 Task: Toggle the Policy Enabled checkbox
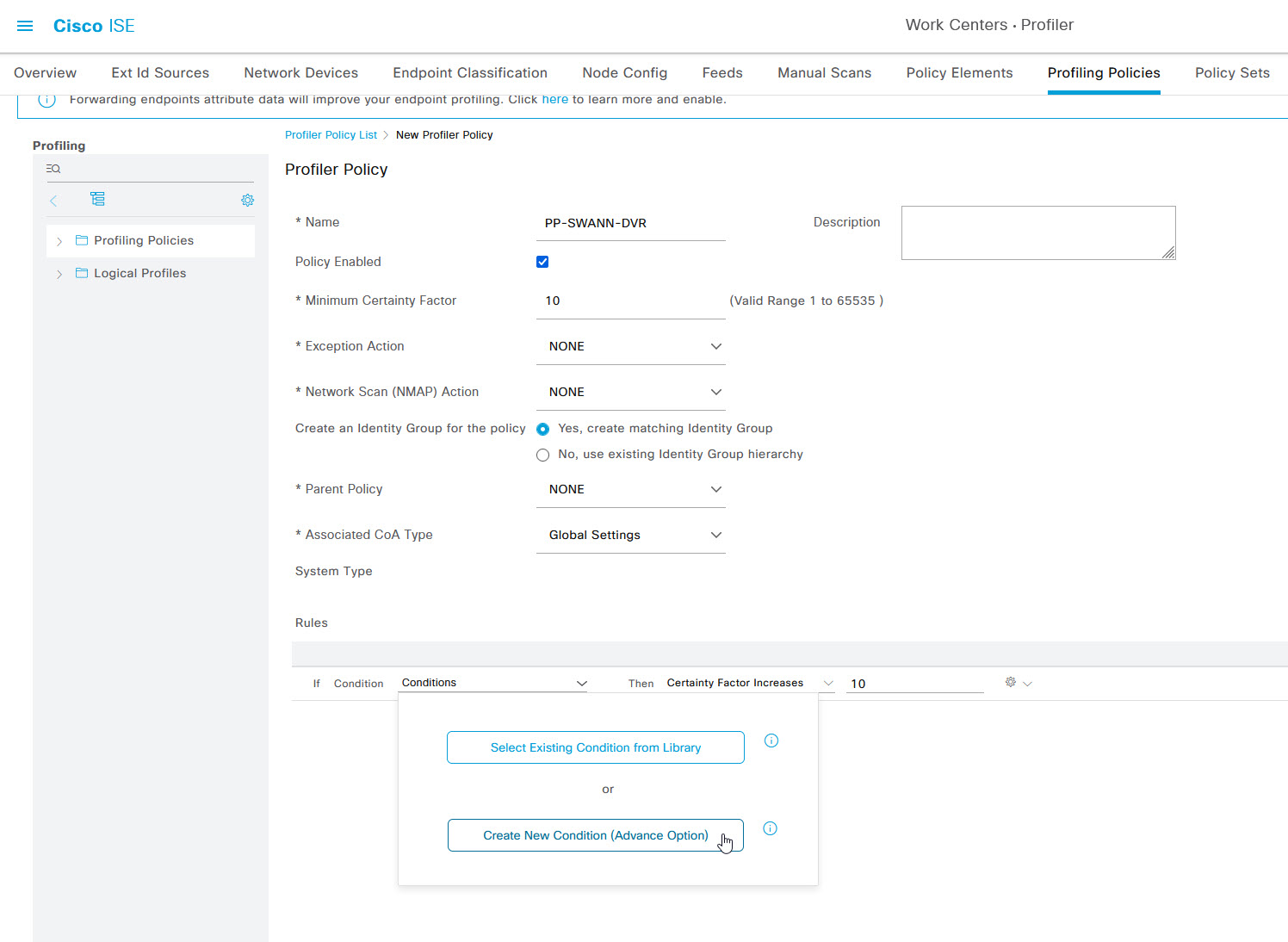coord(542,262)
